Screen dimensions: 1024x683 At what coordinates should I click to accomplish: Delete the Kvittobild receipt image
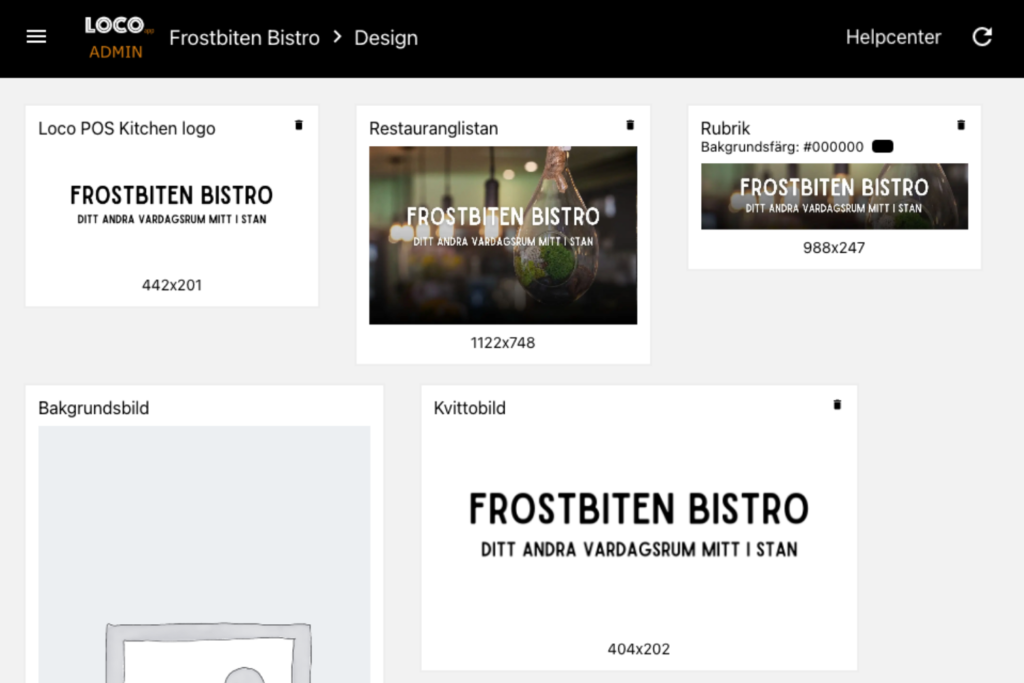(x=837, y=405)
